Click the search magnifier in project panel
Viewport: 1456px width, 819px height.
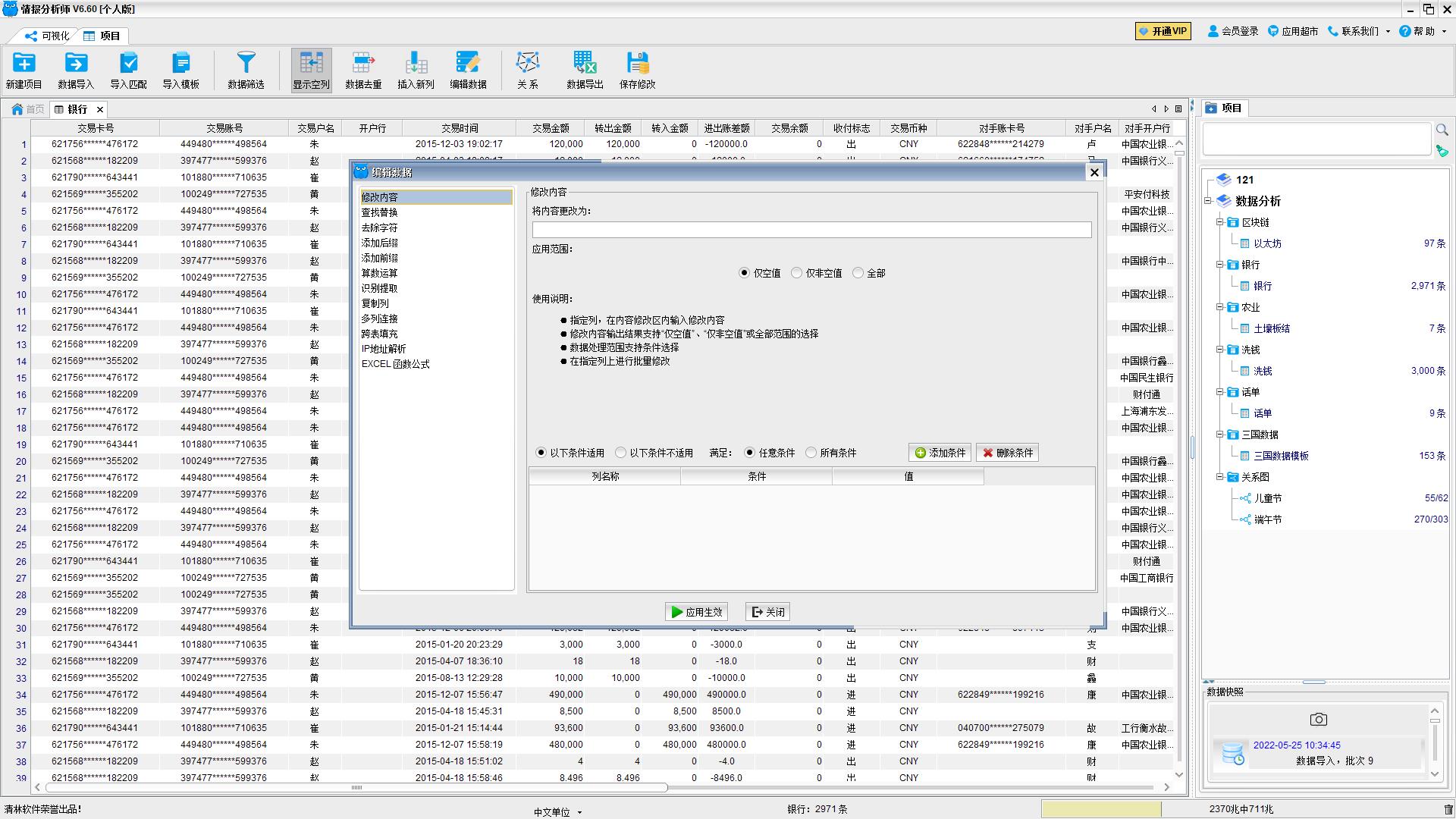pyautogui.click(x=1442, y=130)
